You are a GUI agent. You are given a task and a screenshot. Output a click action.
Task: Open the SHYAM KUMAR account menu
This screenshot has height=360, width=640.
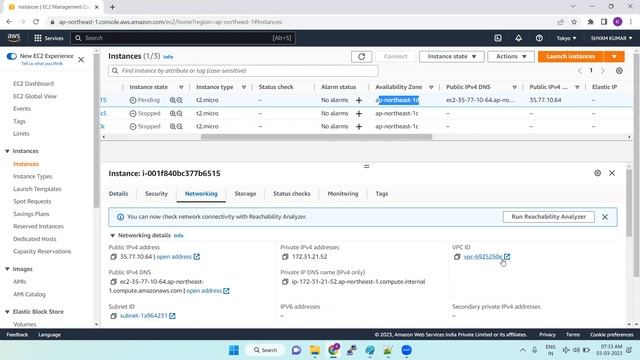pyautogui.click(x=611, y=38)
